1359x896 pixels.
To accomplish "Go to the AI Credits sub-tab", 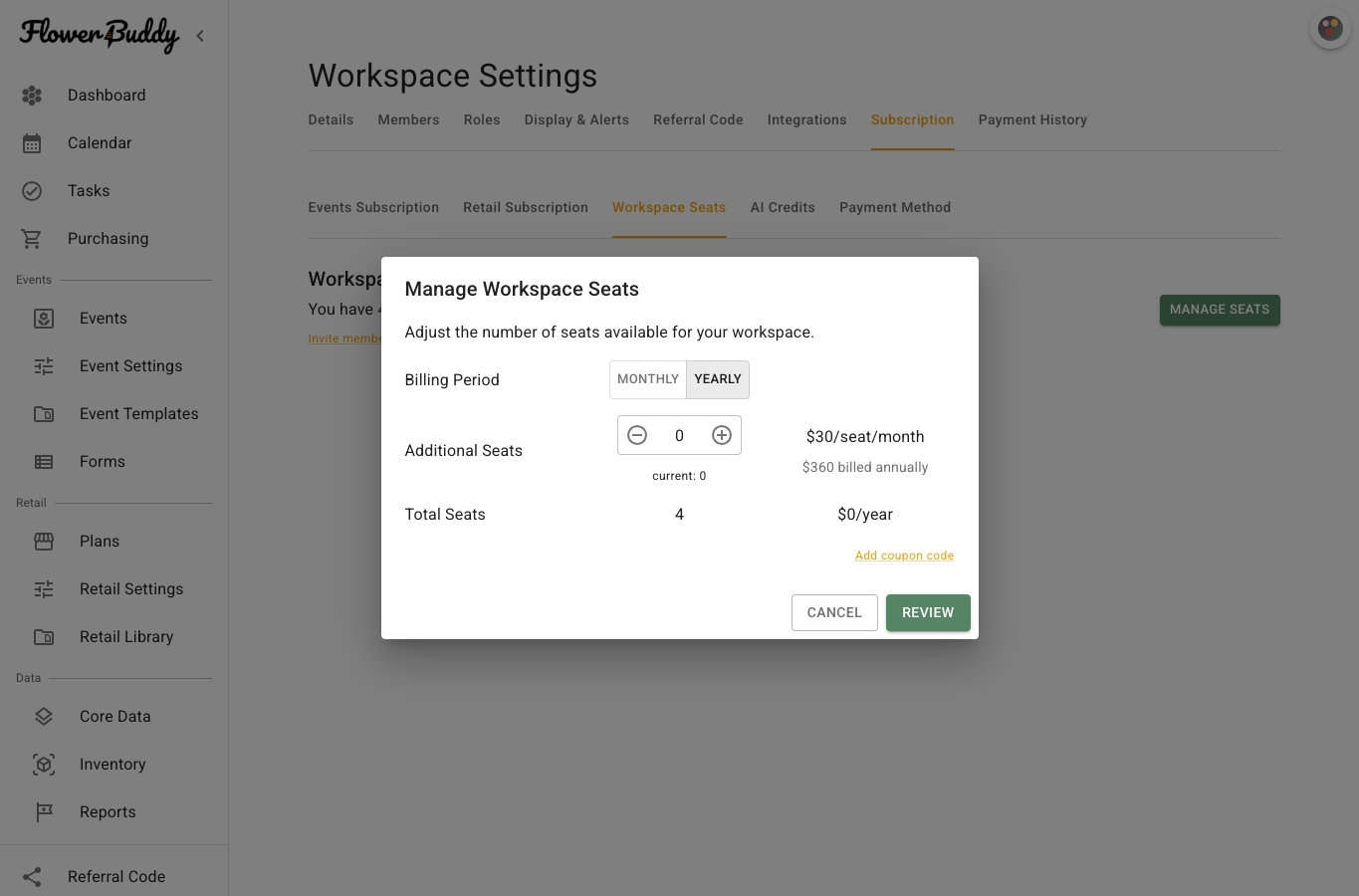I will coord(783,208).
